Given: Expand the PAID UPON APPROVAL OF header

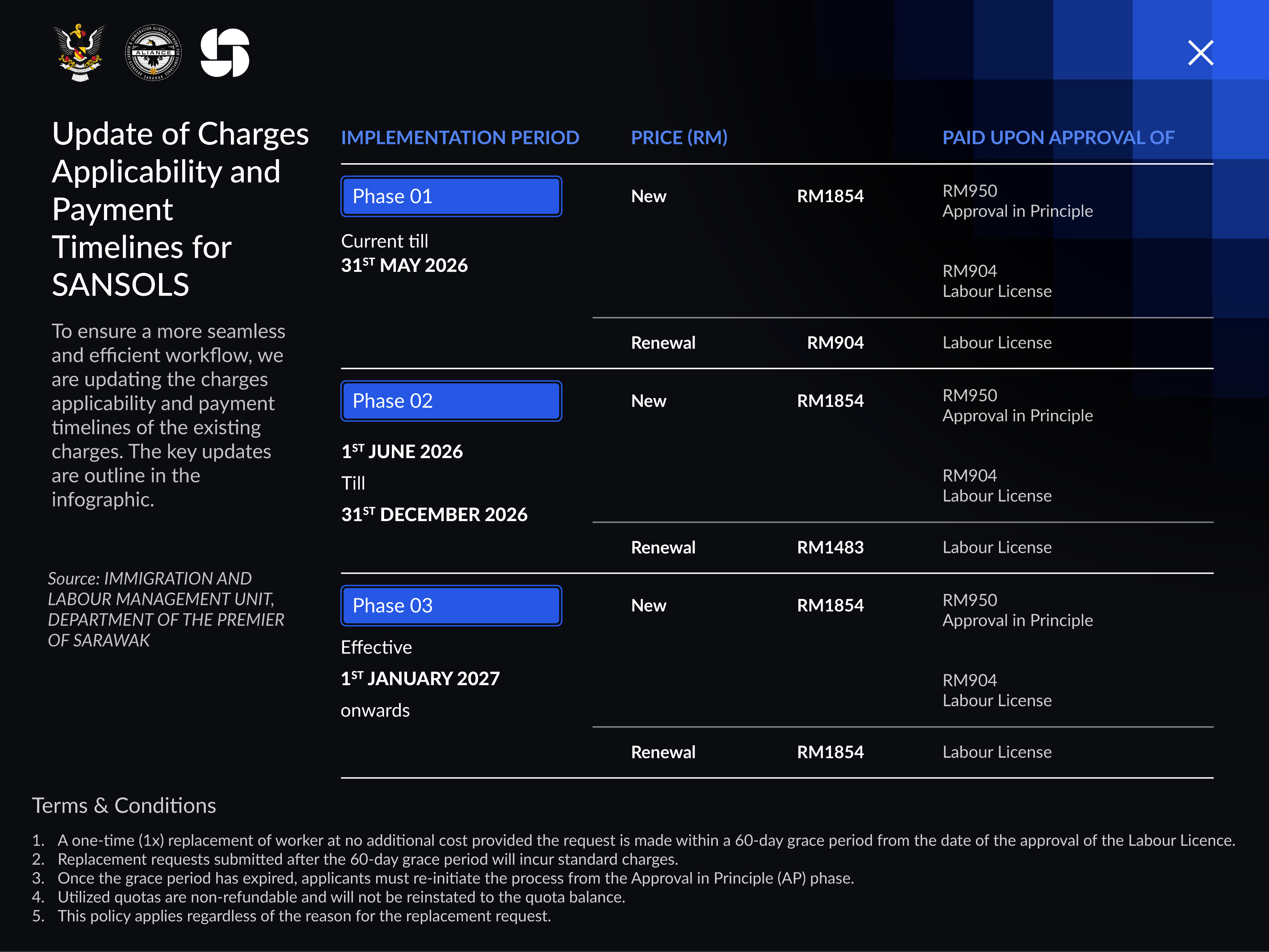Looking at the screenshot, I should click(x=1058, y=138).
